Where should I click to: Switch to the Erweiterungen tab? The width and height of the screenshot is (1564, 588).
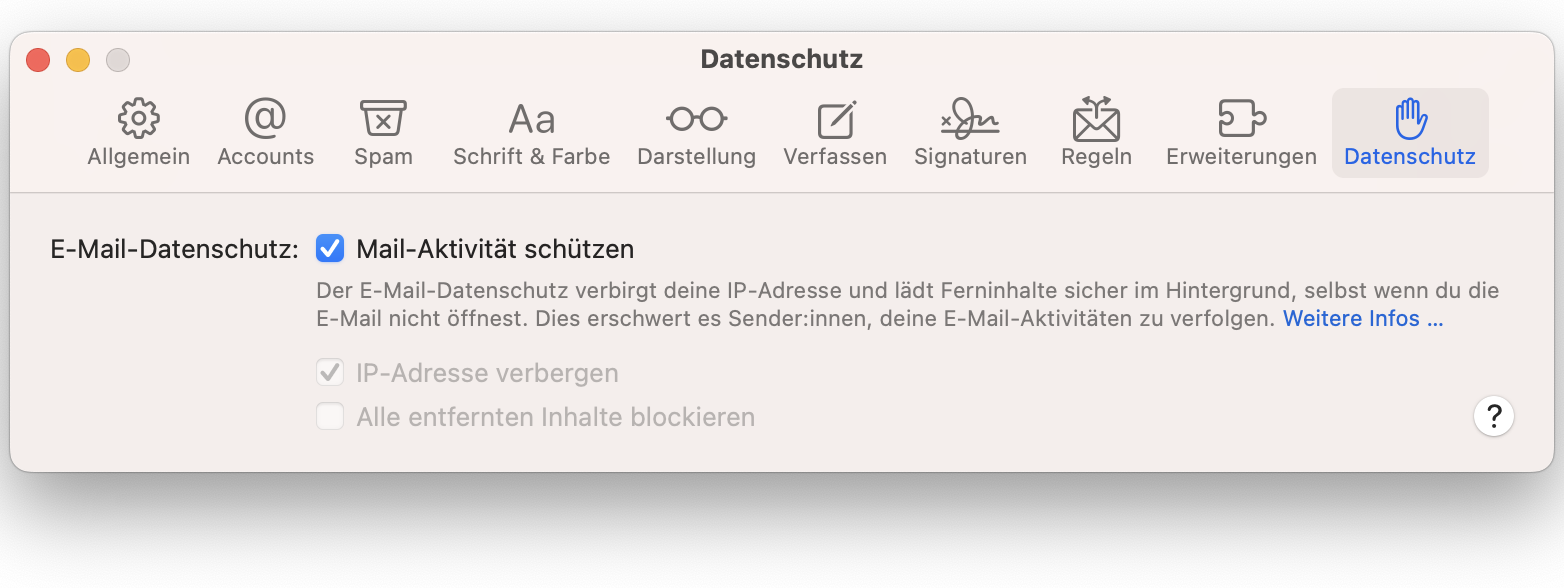coord(1241,157)
